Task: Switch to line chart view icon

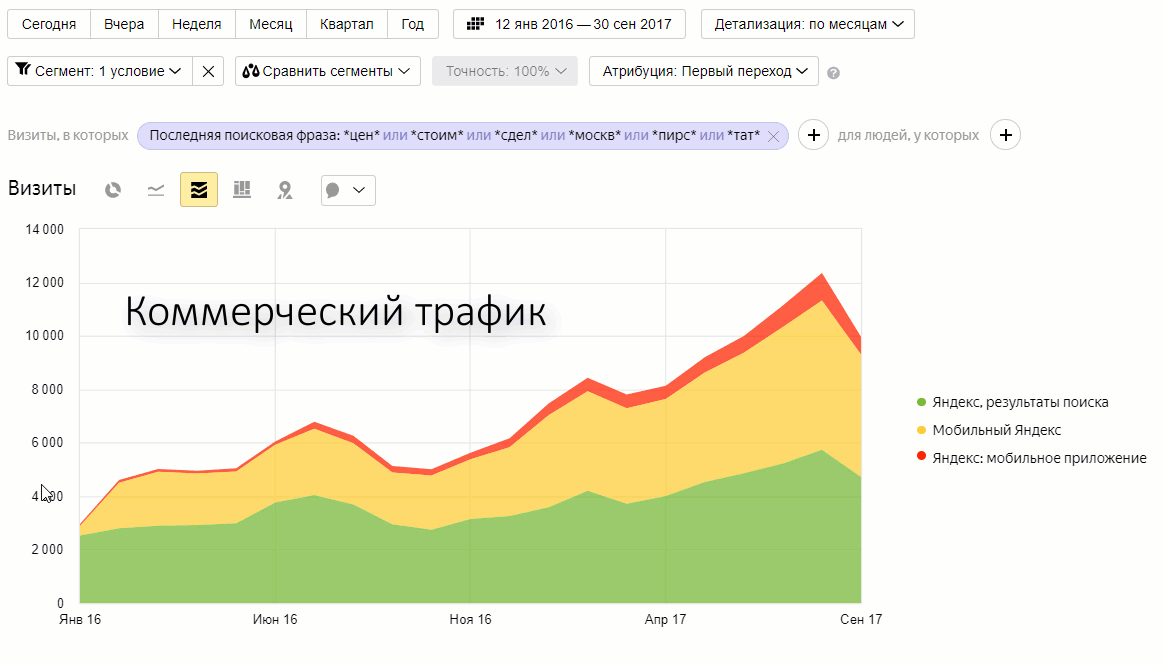Action: pos(156,190)
